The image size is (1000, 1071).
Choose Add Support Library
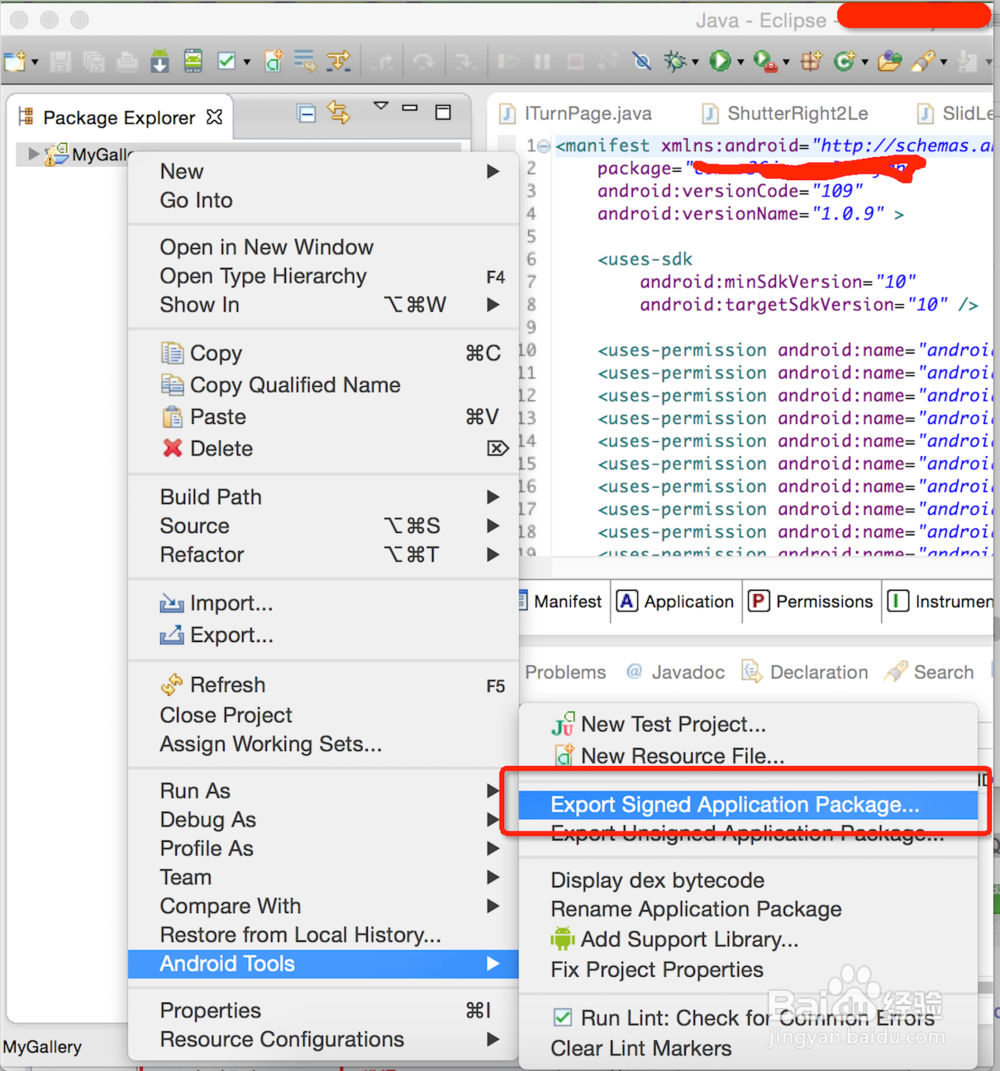[748, 940]
